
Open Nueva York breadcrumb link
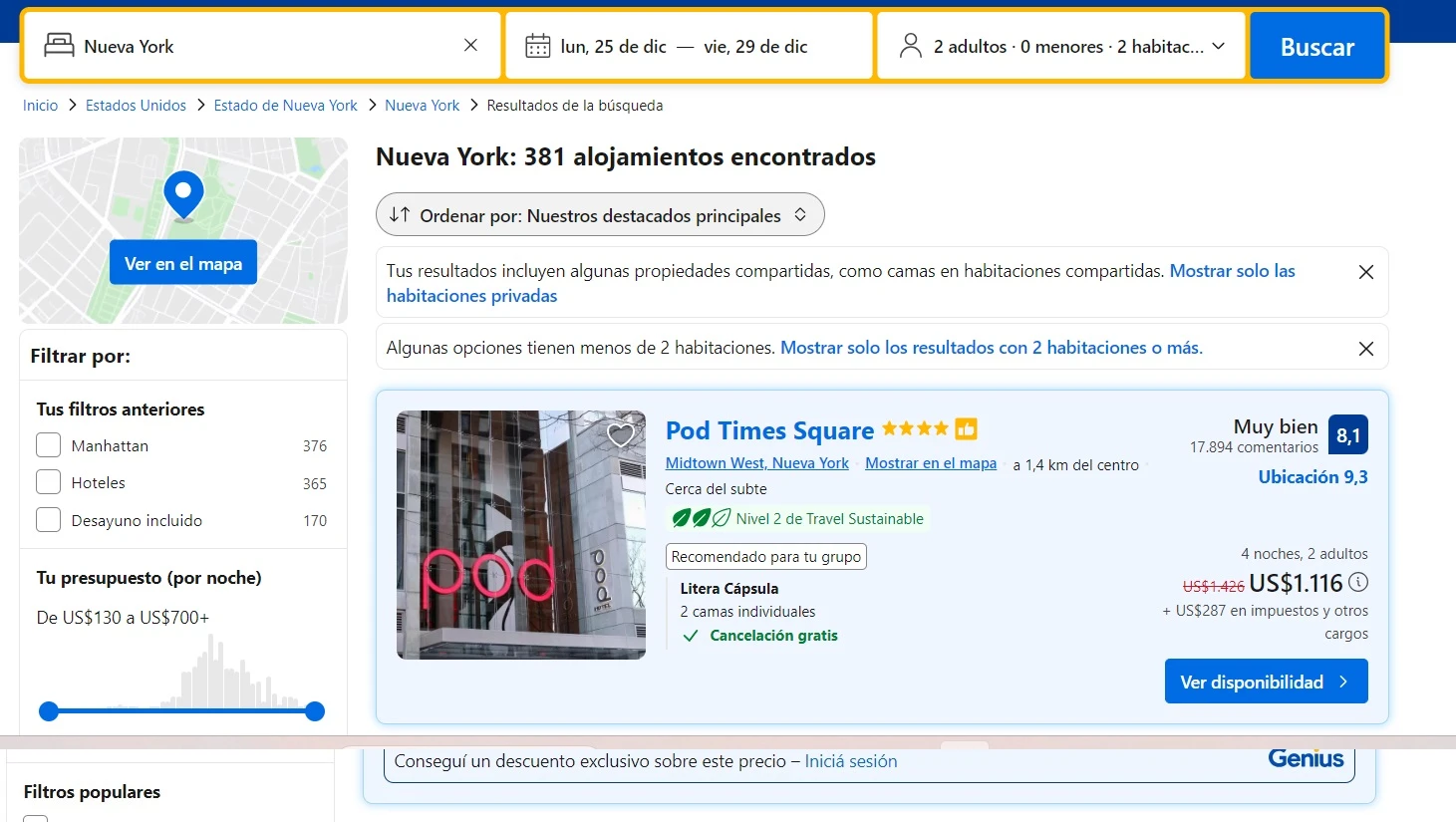[x=423, y=106]
